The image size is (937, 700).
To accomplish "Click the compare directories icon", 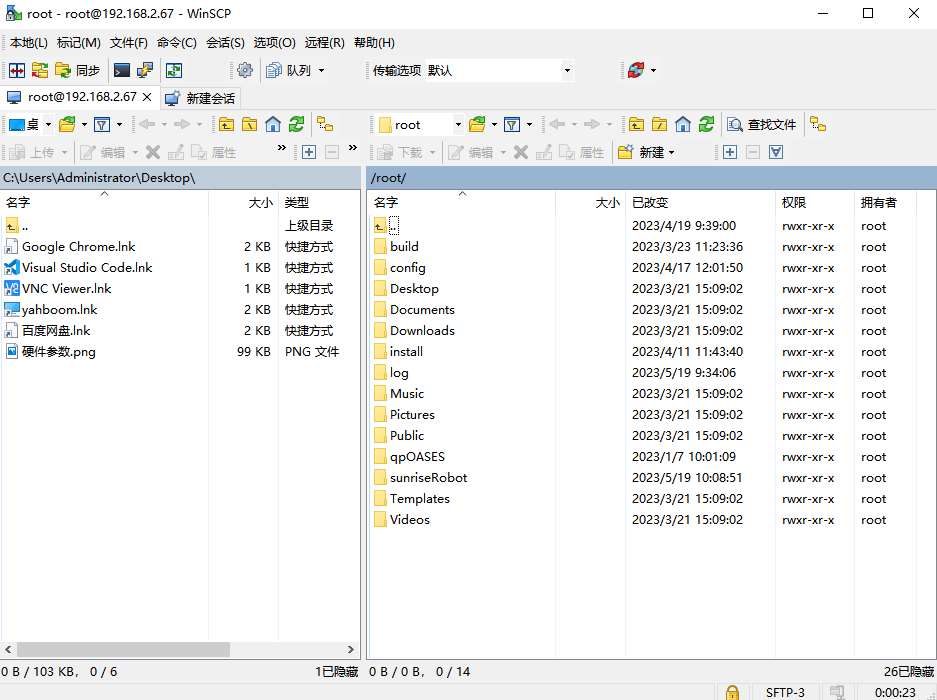I will click(x=16, y=70).
